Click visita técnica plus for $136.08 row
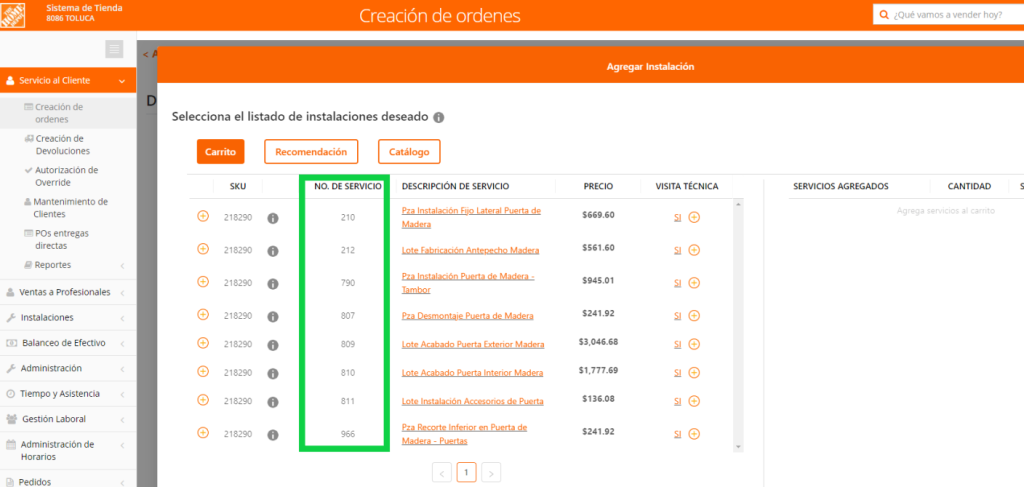Viewport: 1024px width, 487px height. coord(694,401)
